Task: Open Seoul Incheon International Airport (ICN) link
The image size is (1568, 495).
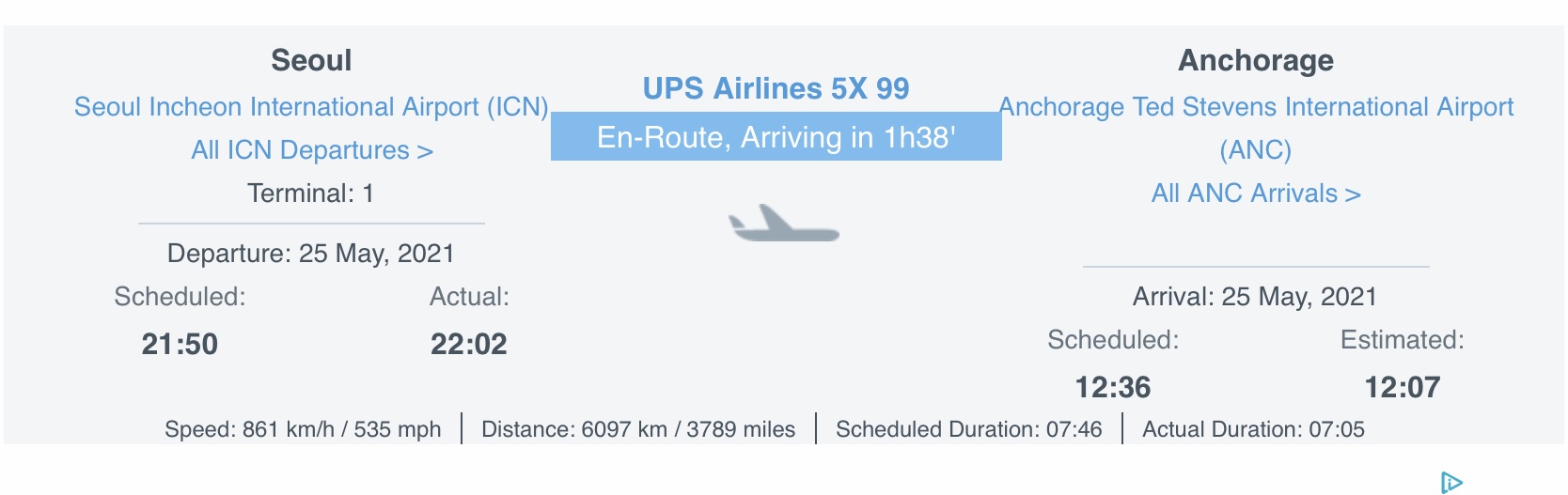Action: [x=311, y=107]
